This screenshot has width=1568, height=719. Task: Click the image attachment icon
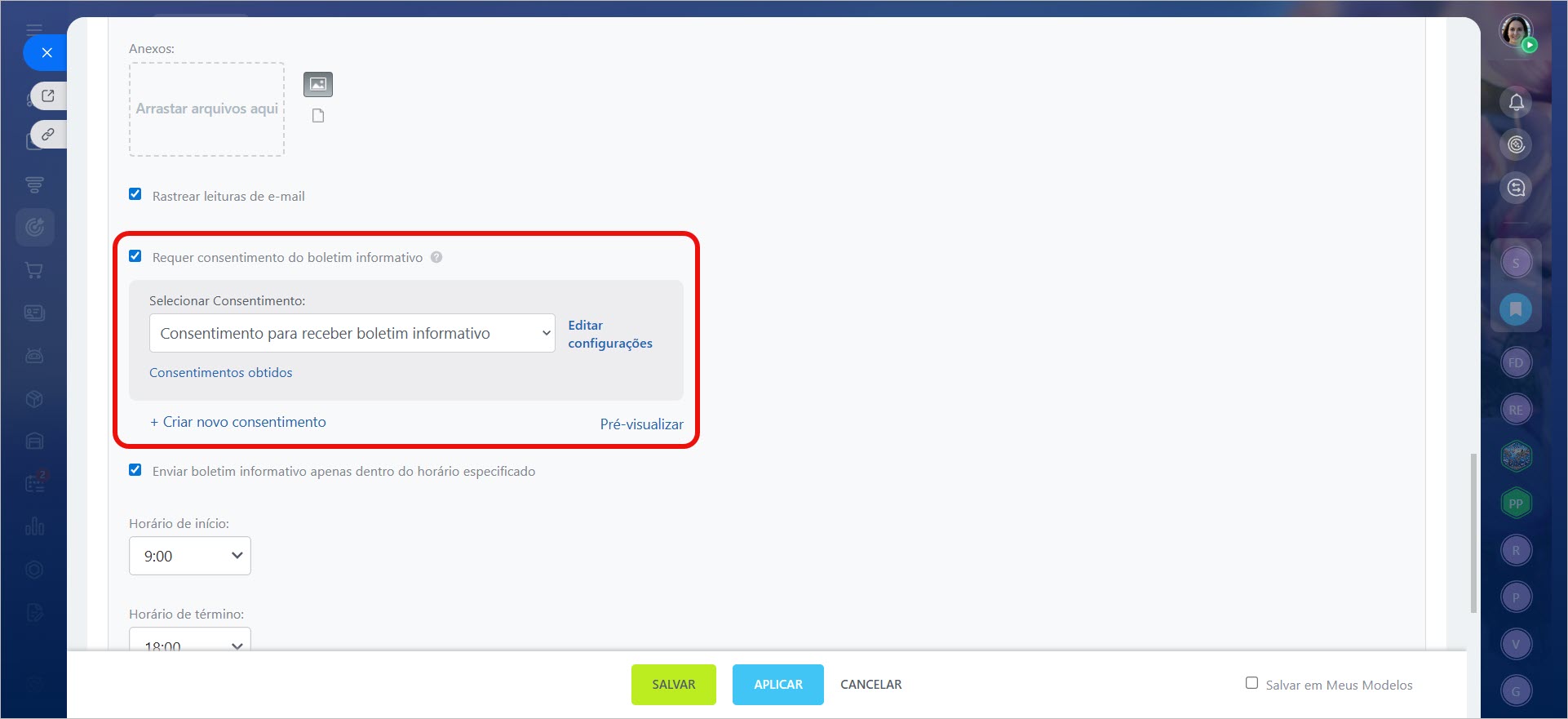[x=318, y=84]
